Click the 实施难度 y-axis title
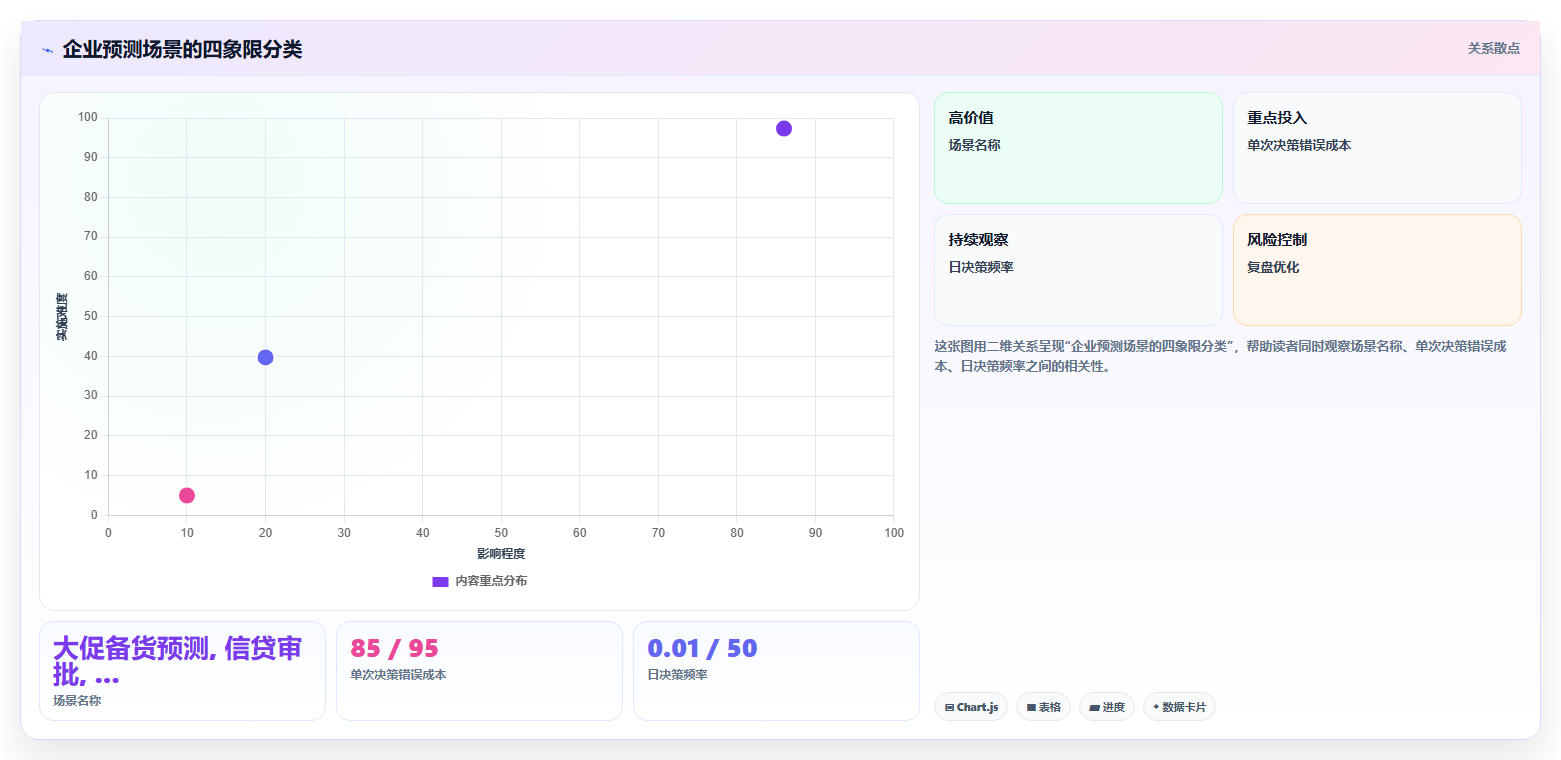 pyautogui.click(x=61, y=316)
